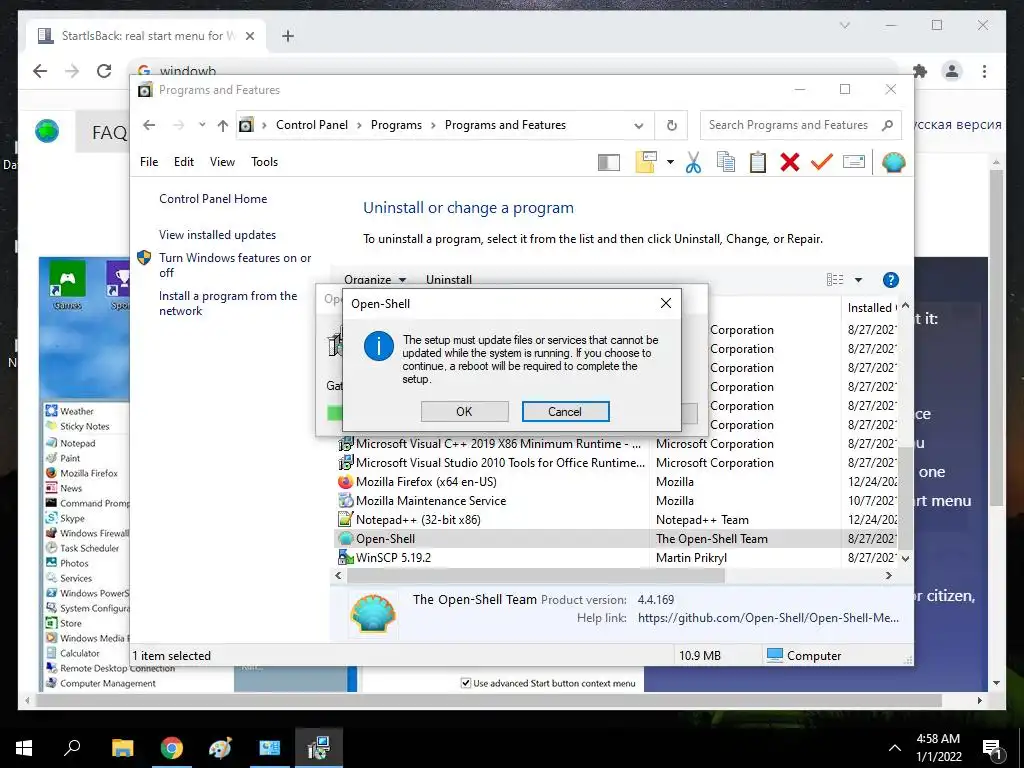Open recent locations dropdown arrow
The height and width of the screenshot is (768, 1024).
202,125
